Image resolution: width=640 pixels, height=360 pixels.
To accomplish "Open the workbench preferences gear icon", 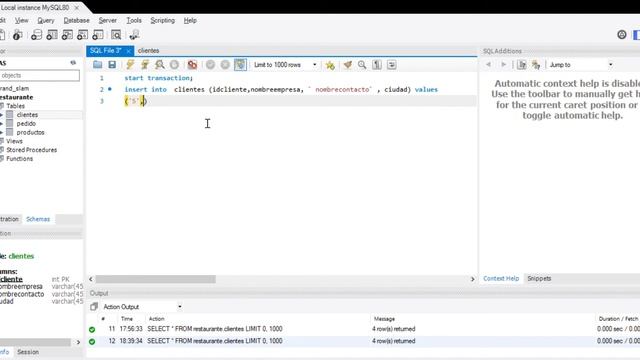I will pos(622,35).
